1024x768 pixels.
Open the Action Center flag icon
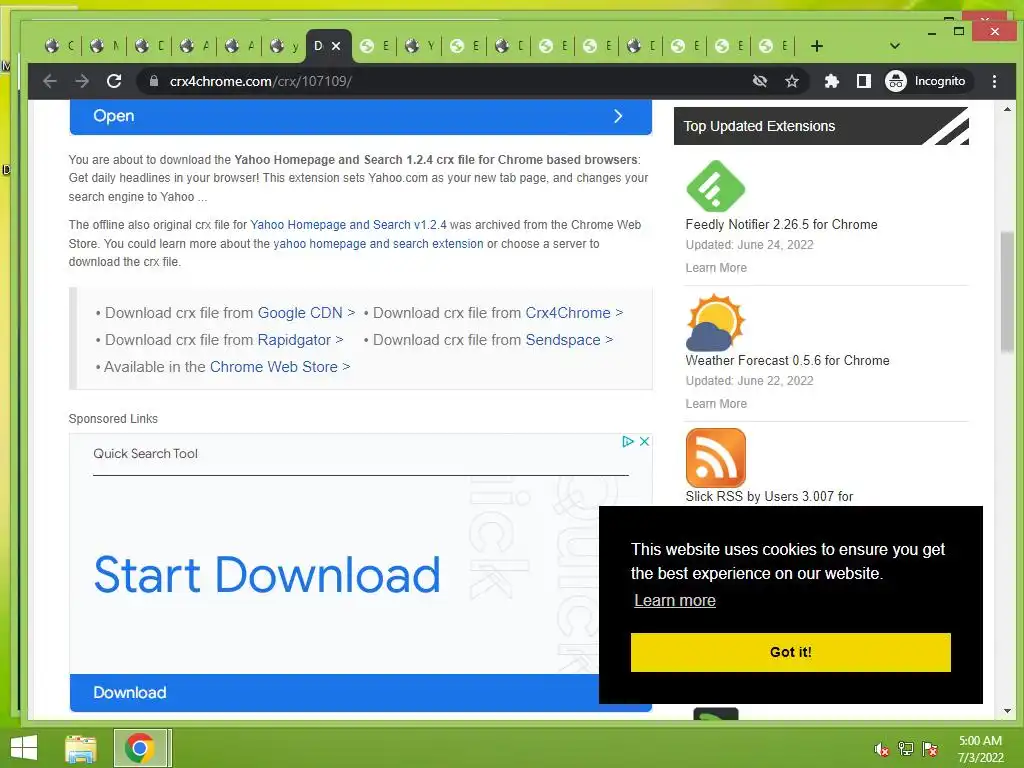(929, 749)
